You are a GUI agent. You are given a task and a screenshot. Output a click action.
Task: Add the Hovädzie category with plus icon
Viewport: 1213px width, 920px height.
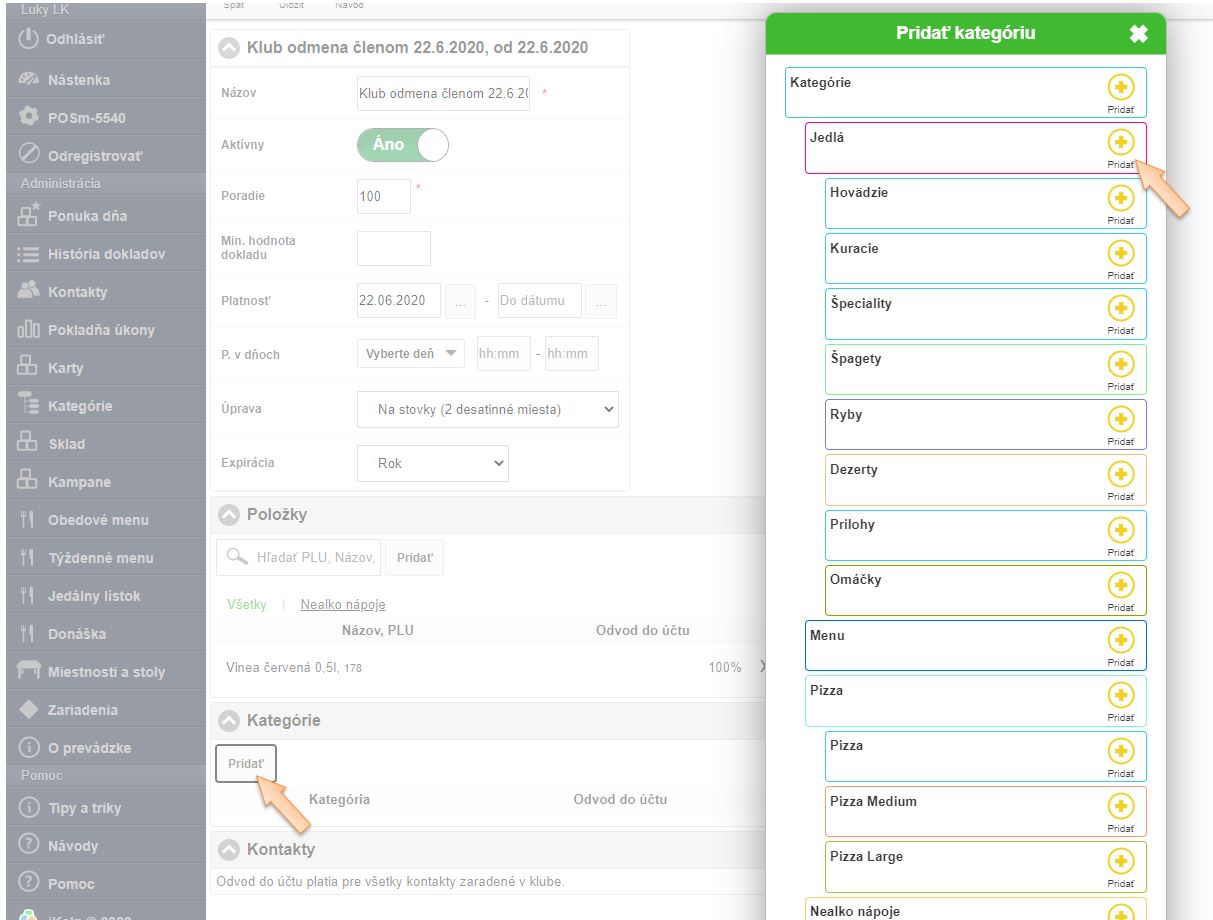1120,198
